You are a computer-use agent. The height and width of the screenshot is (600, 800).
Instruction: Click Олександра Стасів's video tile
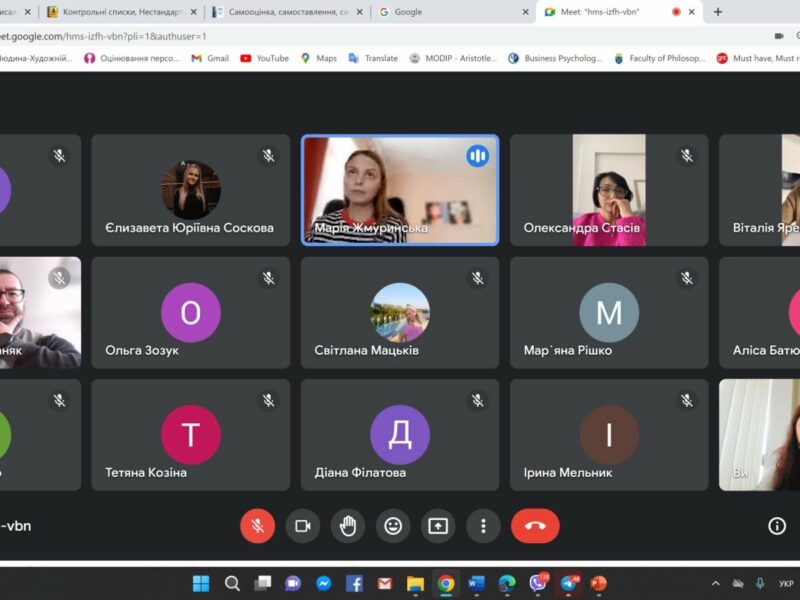[x=608, y=190]
